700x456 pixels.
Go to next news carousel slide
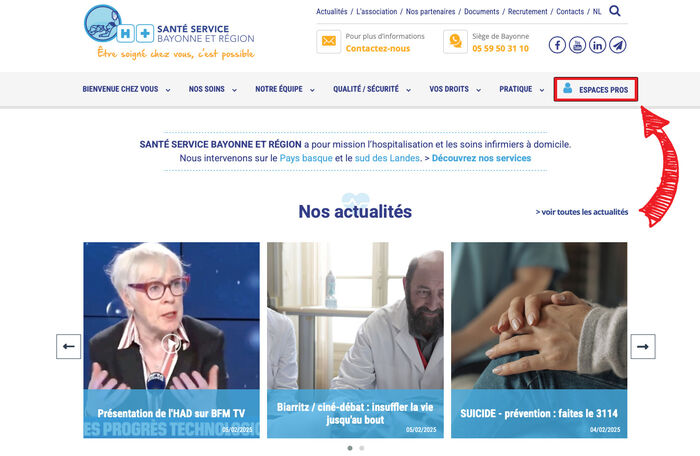pyautogui.click(x=643, y=347)
